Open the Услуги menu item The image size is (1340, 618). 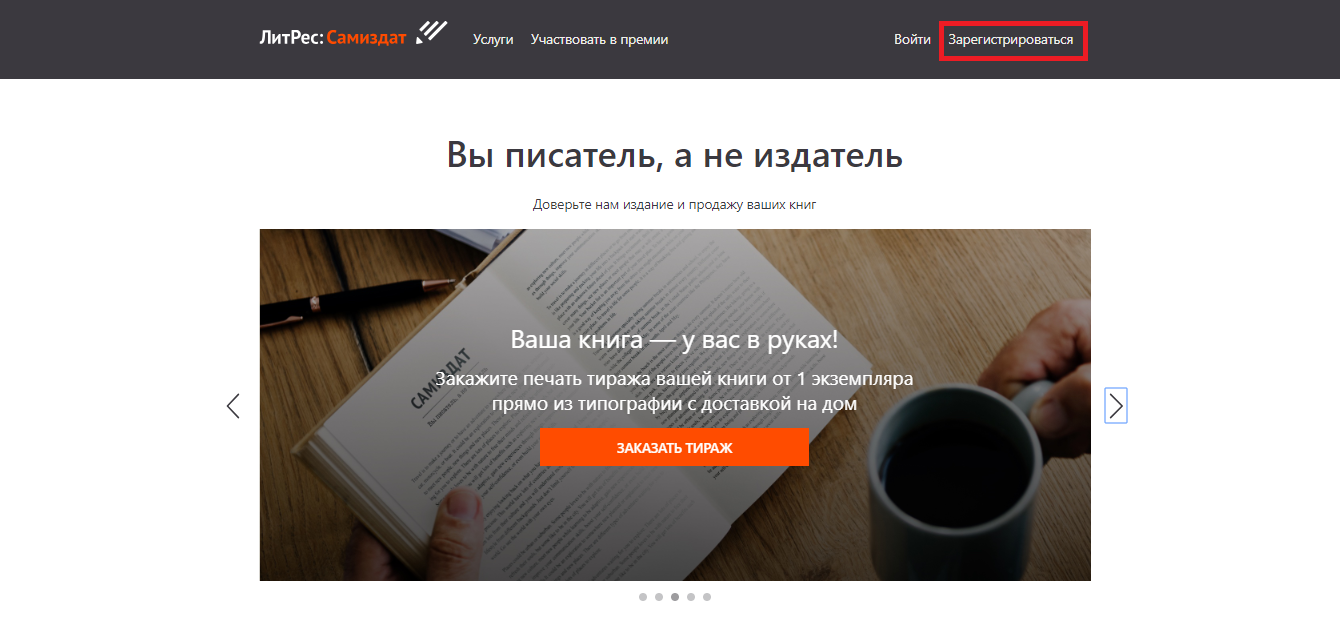(493, 40)
